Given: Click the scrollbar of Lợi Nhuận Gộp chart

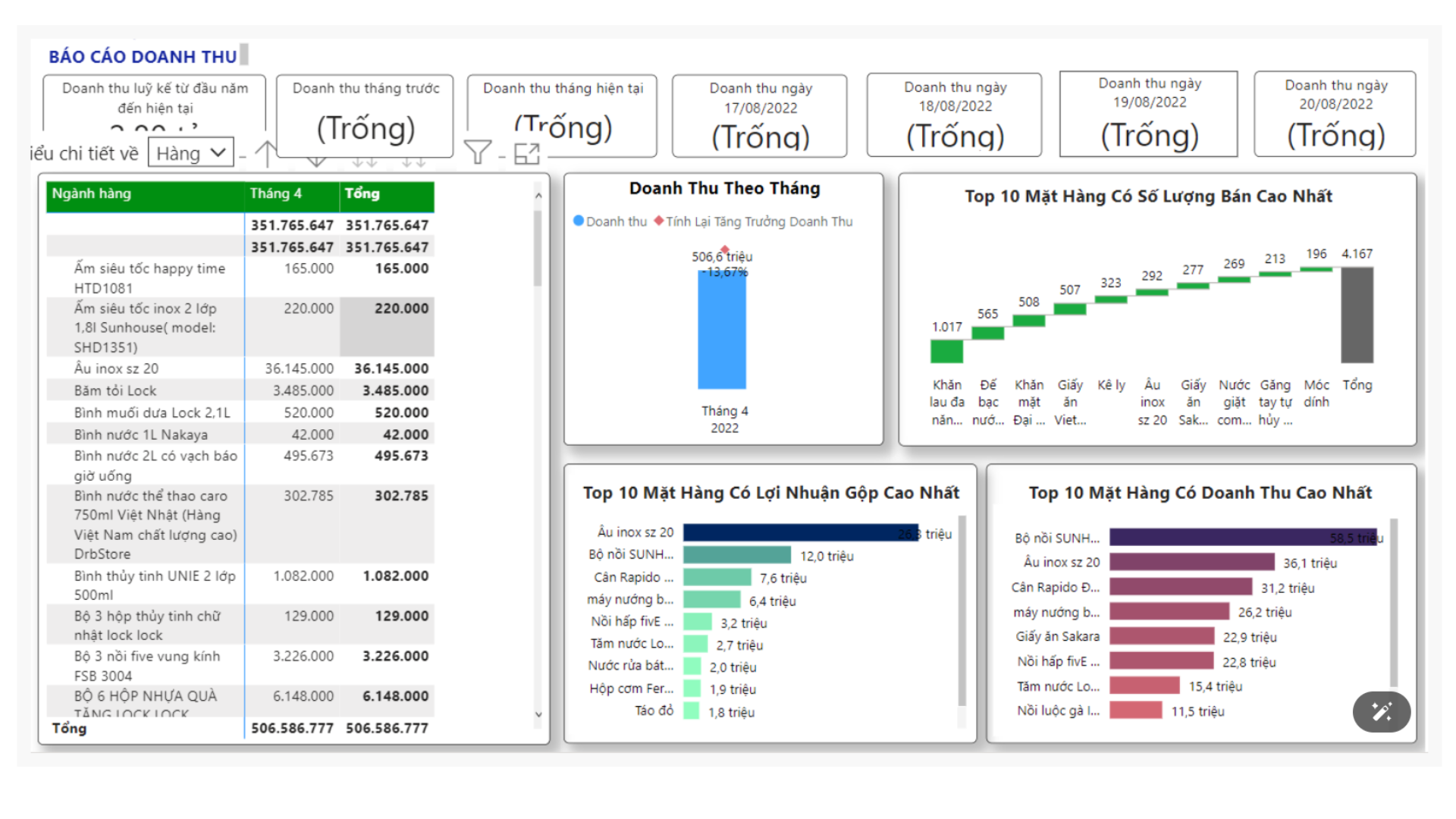Looking at the screenshot, I should tap(962, 611).
